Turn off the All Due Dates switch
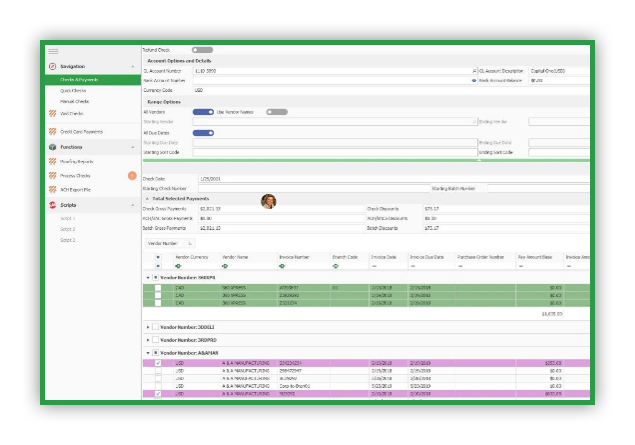The image size is (635, 445). [x=203, y=133]
